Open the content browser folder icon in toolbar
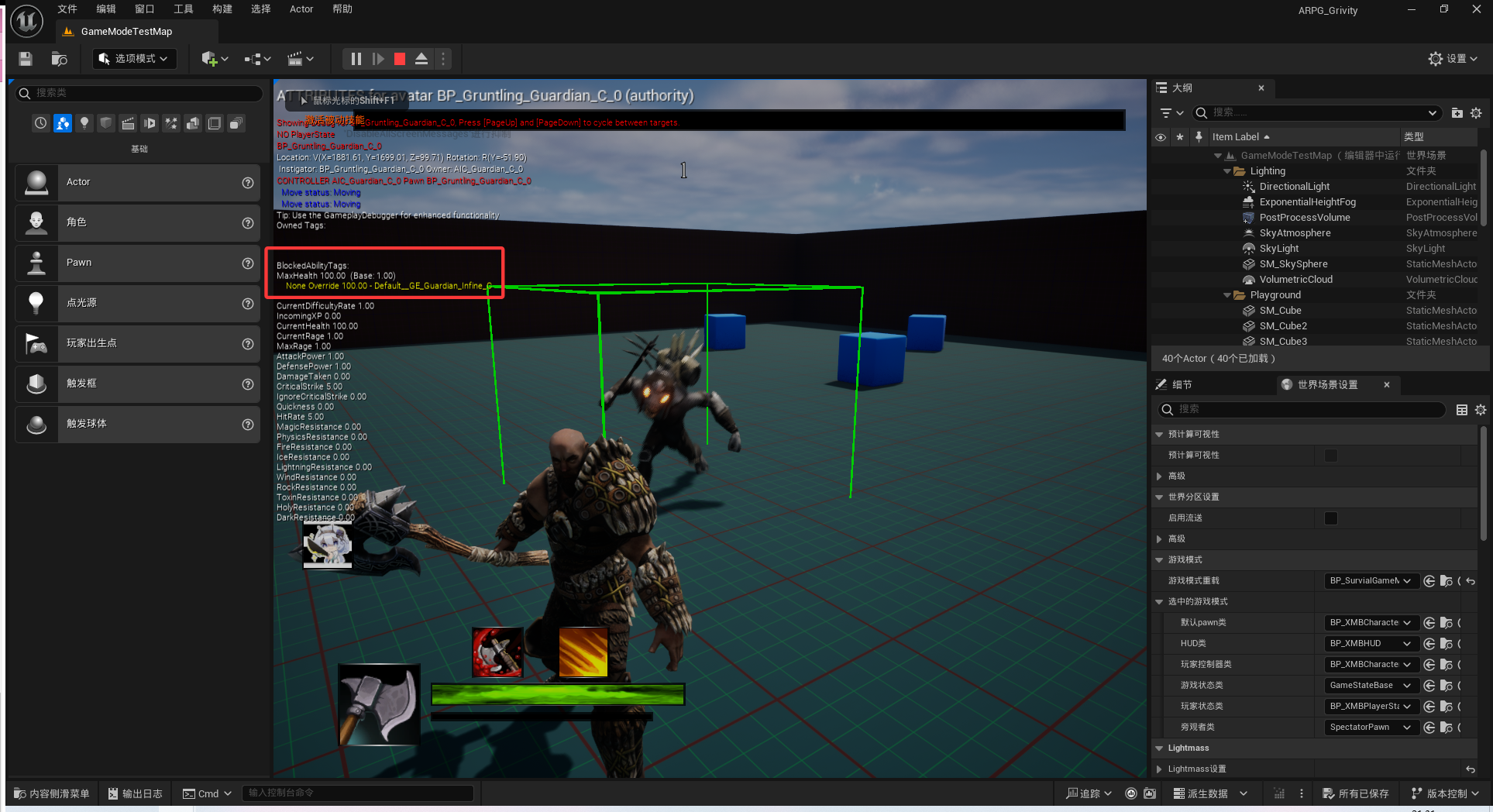The width and height of the screenshot is (1493, 812). [60, 59]
